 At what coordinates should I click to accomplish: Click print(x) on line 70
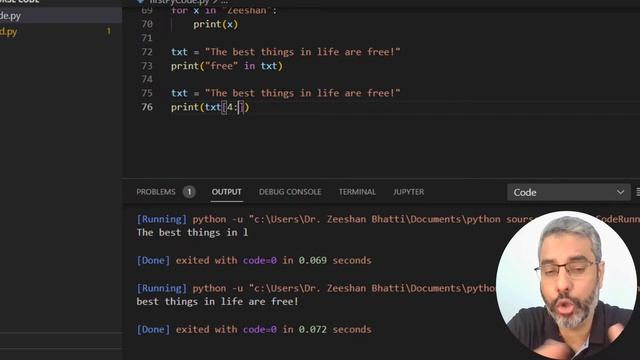(x=216, y=24)
